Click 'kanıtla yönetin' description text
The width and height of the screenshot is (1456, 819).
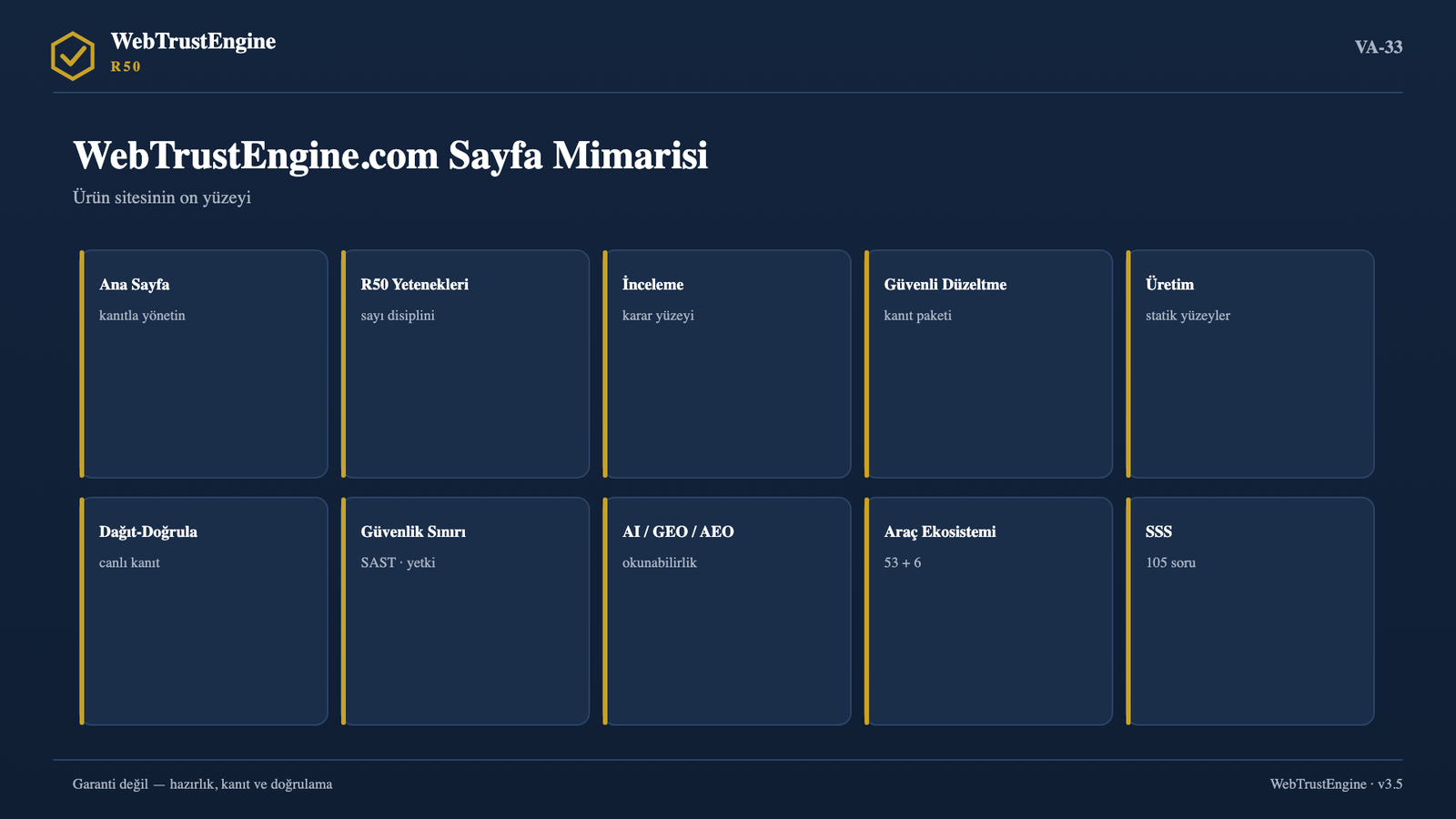tap(142, 316)
